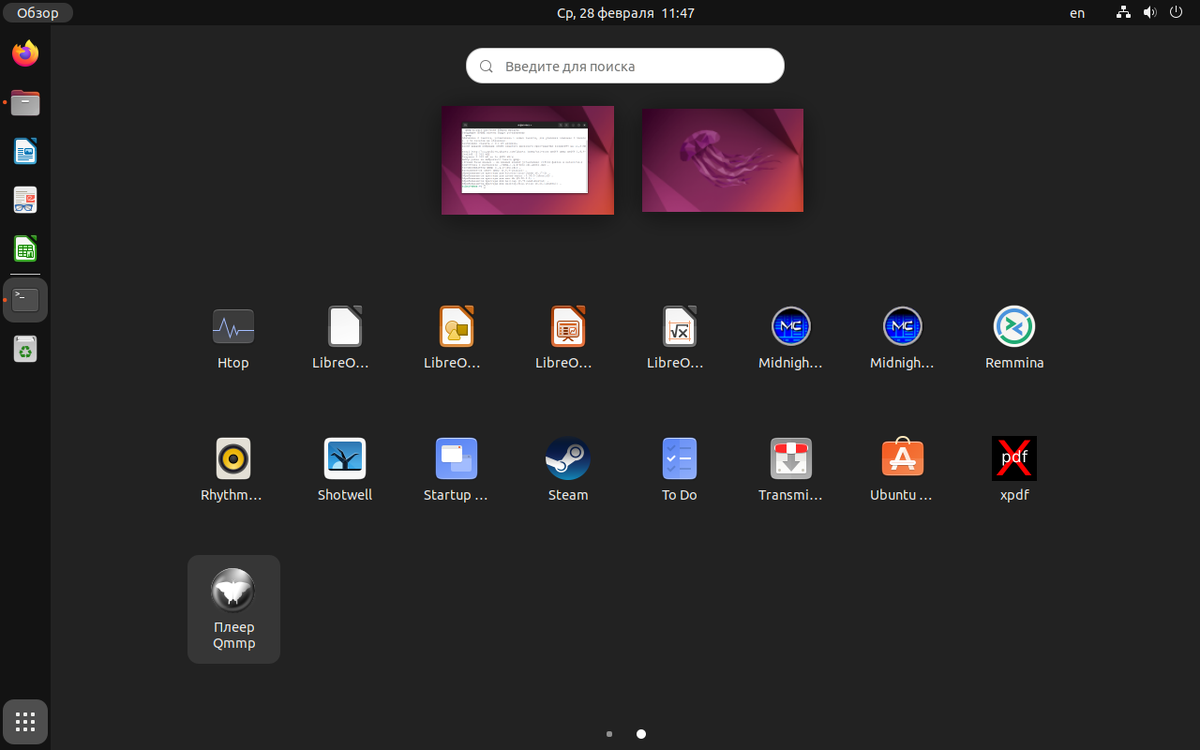Screen dimensions: 1200x750
Task: Launch LibreOffice Writer from the dock
Action: [x=25, y=151]
